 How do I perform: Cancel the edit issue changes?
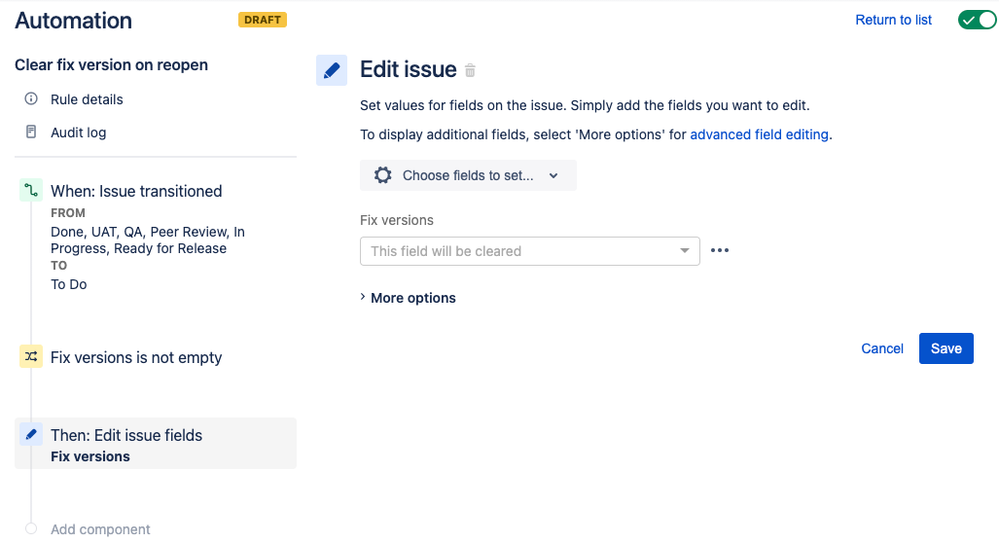(882, 349)
